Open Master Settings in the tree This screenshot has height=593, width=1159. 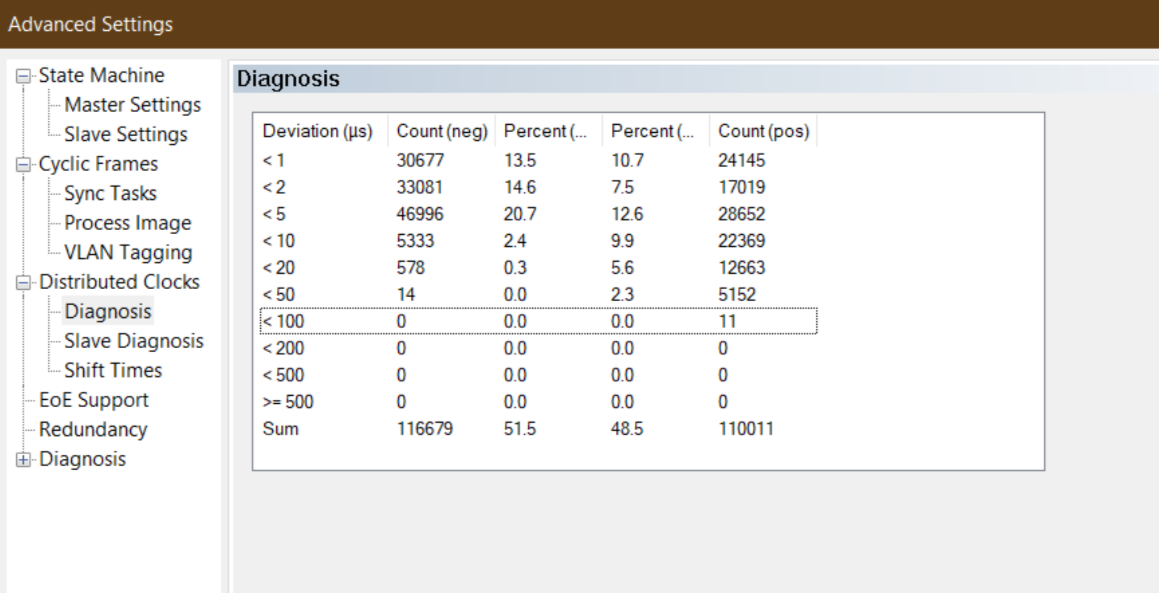click(x=132, y=105)
